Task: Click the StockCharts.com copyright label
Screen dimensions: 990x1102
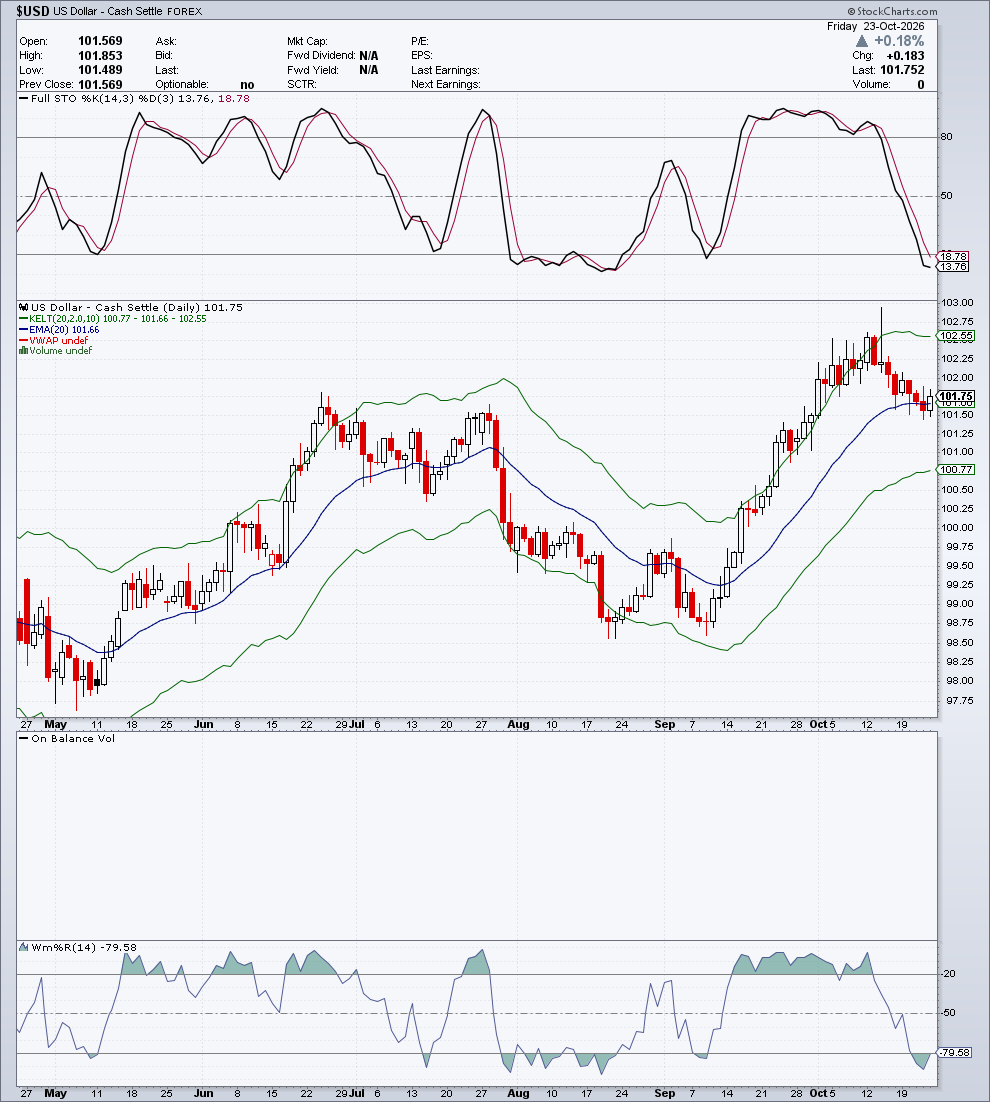Action: point(892,11)
